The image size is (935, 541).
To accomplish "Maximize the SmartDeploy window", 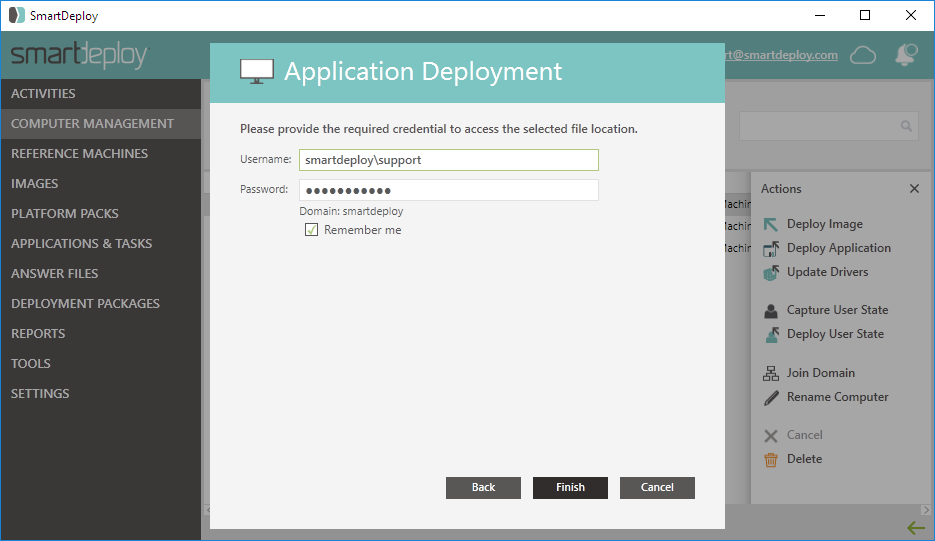I will 865,16.
